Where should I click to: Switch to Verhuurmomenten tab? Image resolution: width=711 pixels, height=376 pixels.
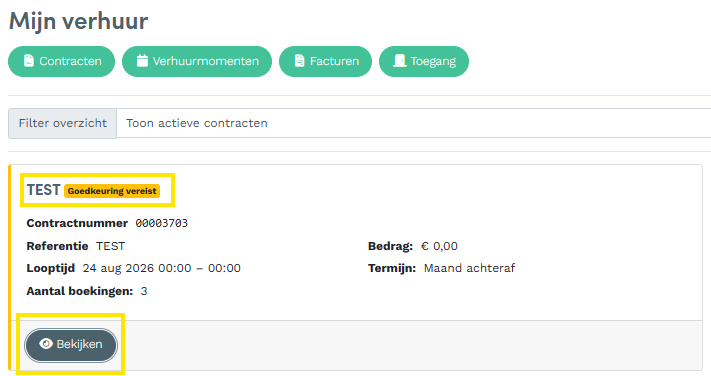[197, 61]
